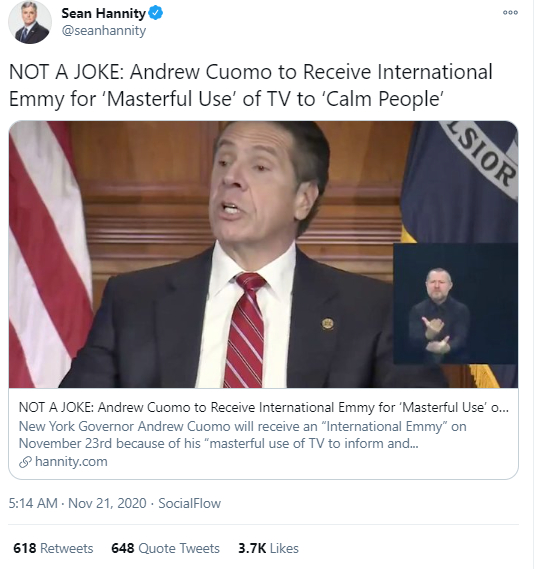Open the three-dot tweet options menu

pyautogui.click(x=510, y=13)
